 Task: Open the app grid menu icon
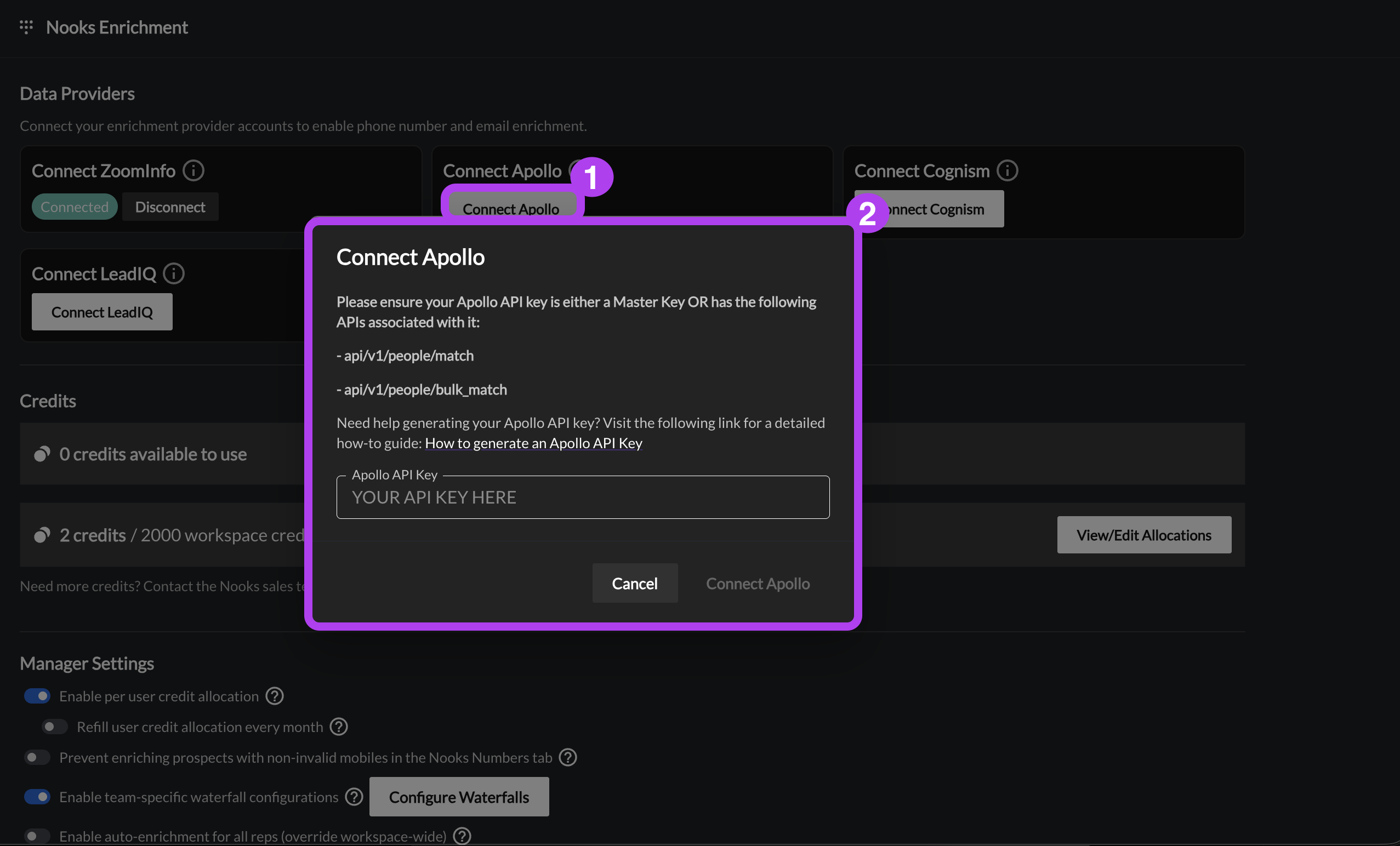26,27
